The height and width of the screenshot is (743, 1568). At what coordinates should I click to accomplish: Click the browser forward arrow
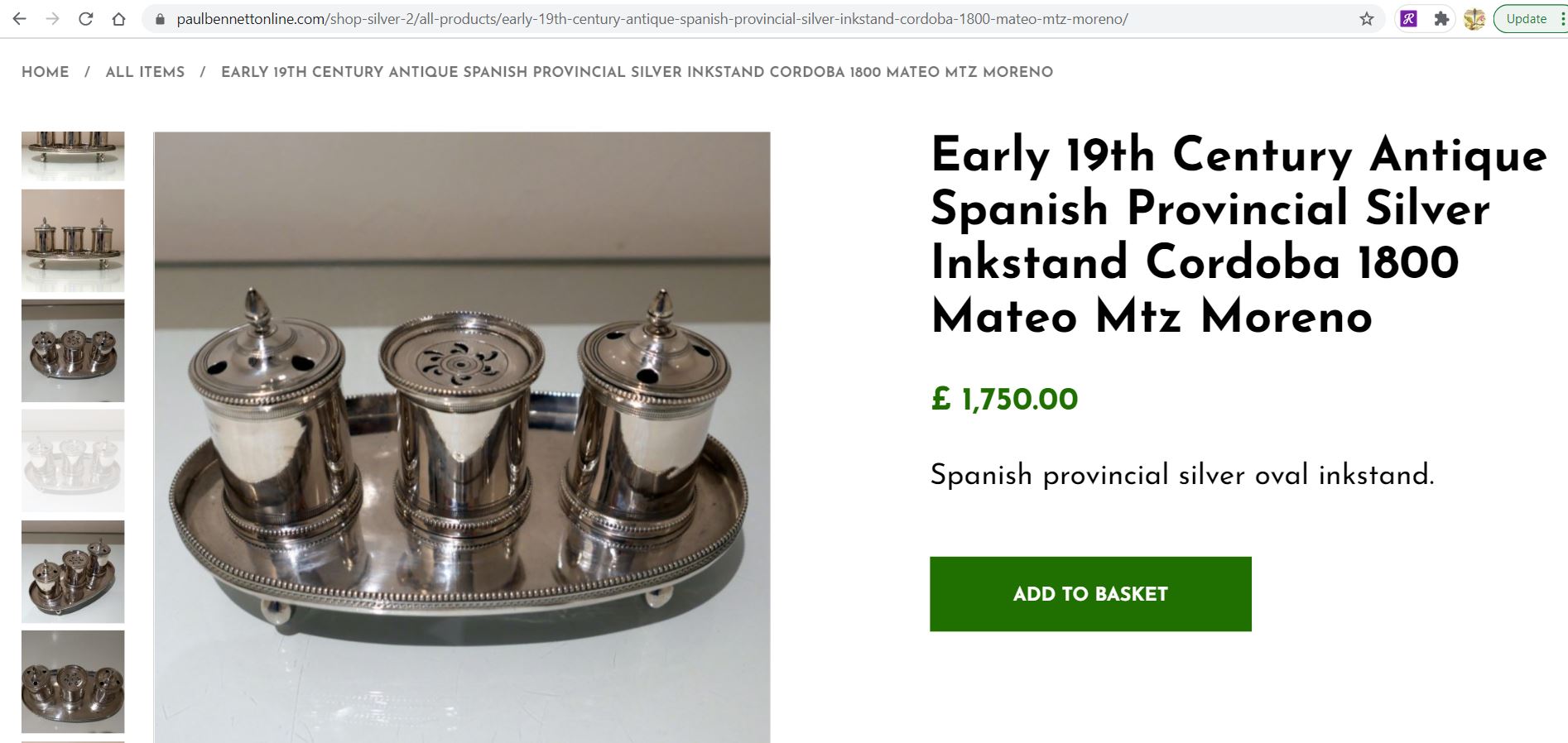tap(52, 18)
